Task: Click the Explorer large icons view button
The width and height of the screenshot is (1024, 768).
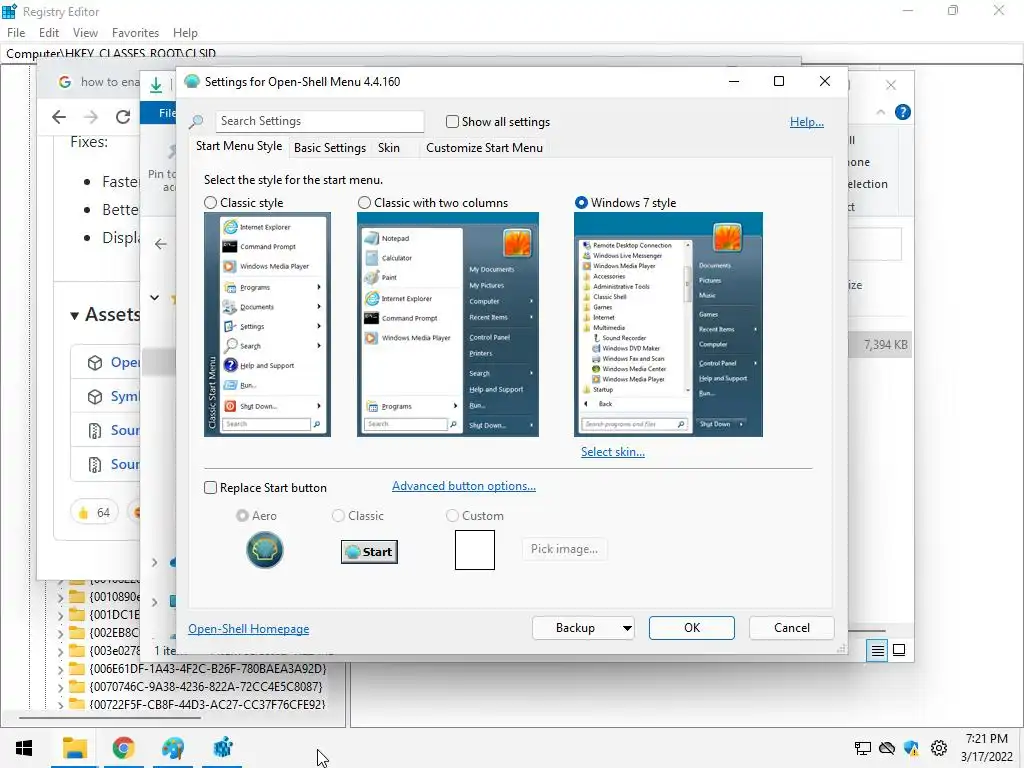Action: coord(899,650)
